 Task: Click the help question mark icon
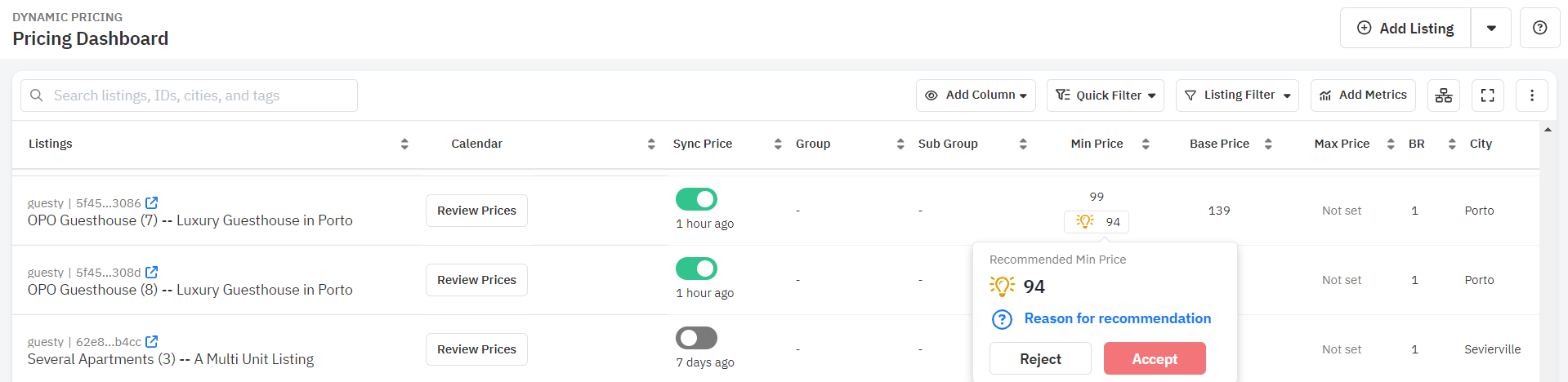(x=1539, y=28)
